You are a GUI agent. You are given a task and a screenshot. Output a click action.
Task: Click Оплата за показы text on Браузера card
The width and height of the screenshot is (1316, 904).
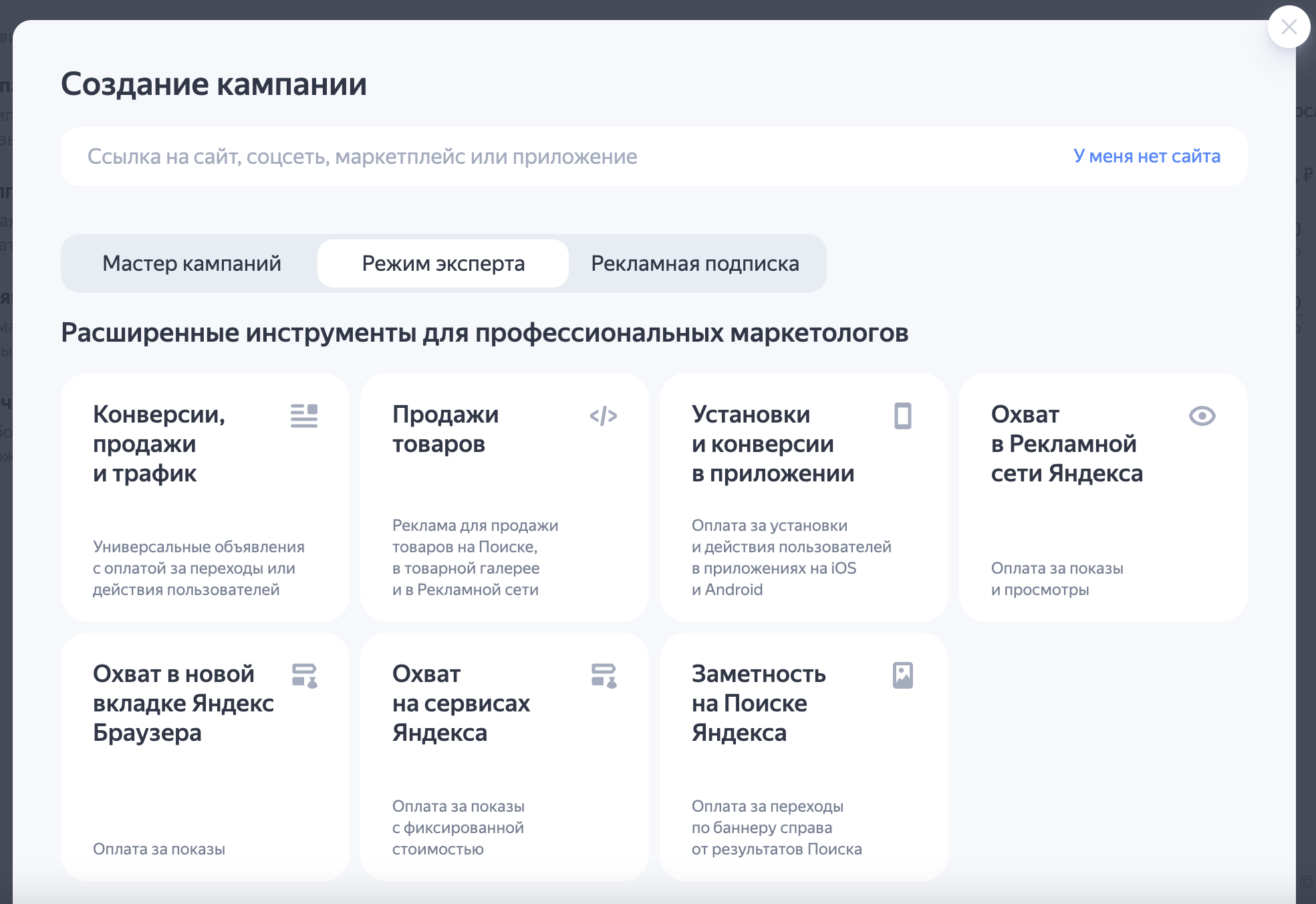(159, 849)
